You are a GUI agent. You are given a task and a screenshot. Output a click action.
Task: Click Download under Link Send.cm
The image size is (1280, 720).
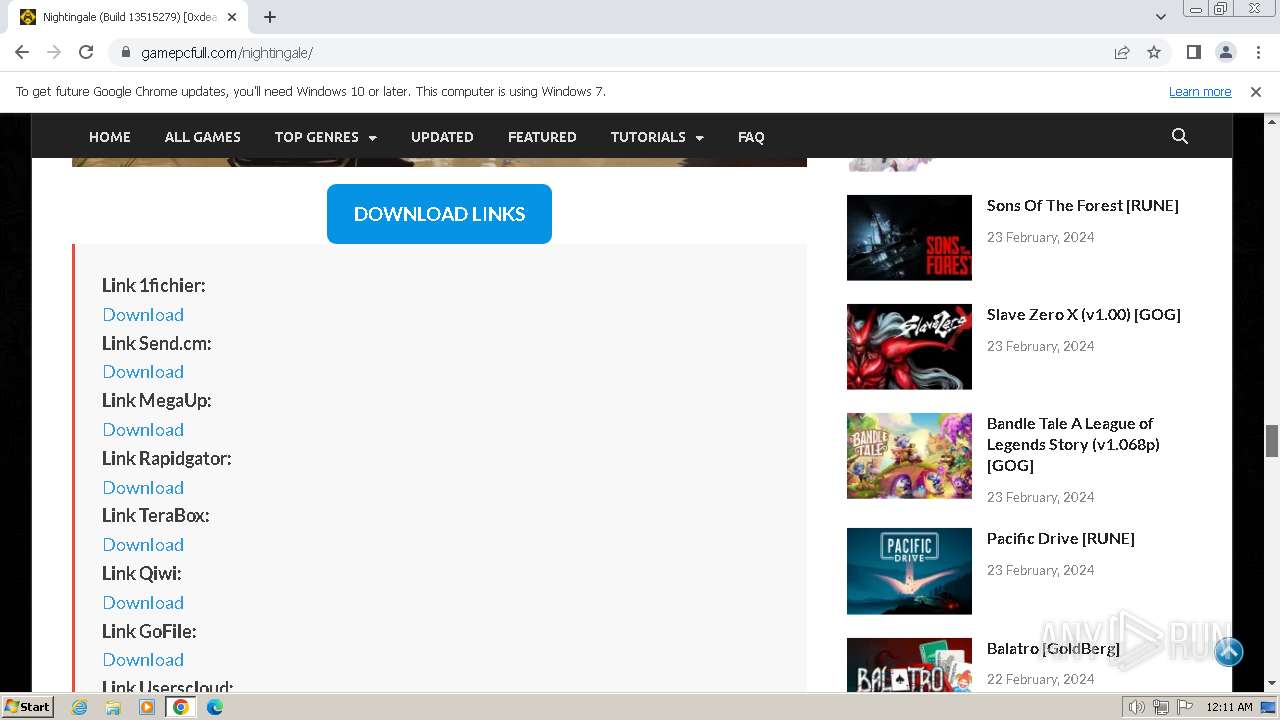(x=143, y=372)
